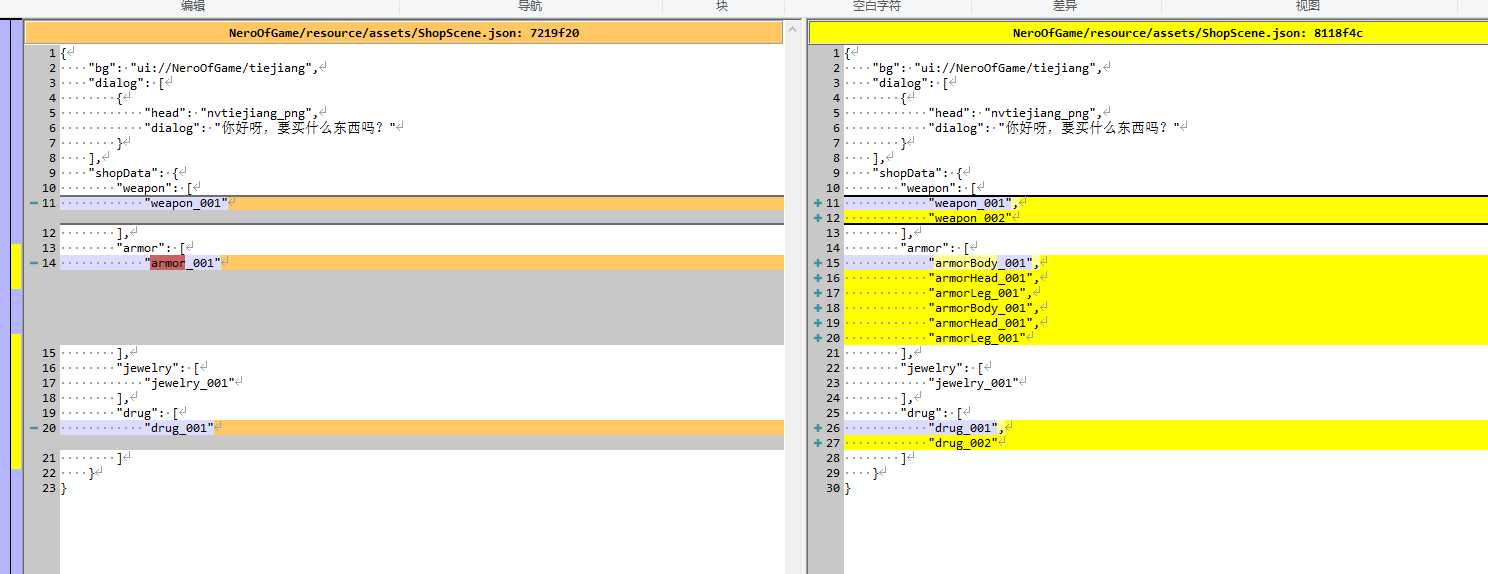The width and height of the screenshot is (1488, 574).
Task: Click added "weapon_001", line in right pane
Action: pos(1166,203)
